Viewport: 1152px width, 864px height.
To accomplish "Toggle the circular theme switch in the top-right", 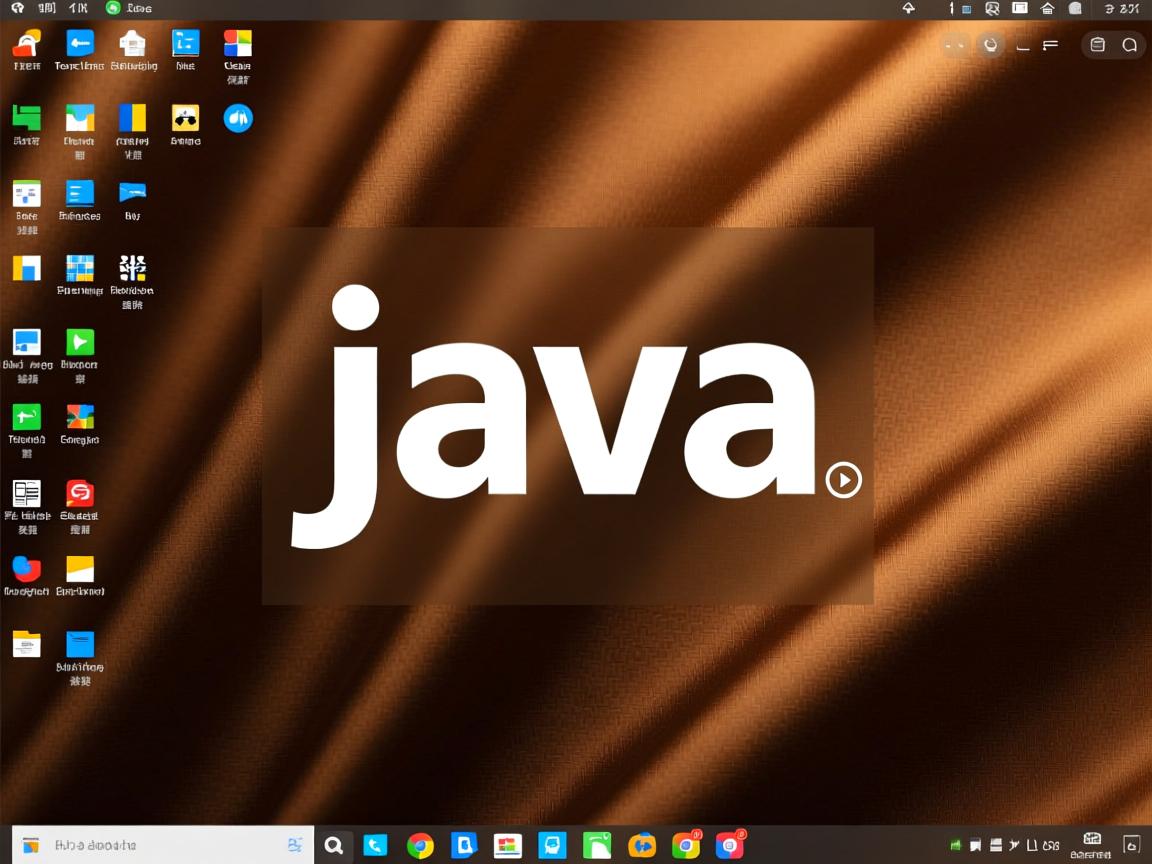I will coord(991,44).
